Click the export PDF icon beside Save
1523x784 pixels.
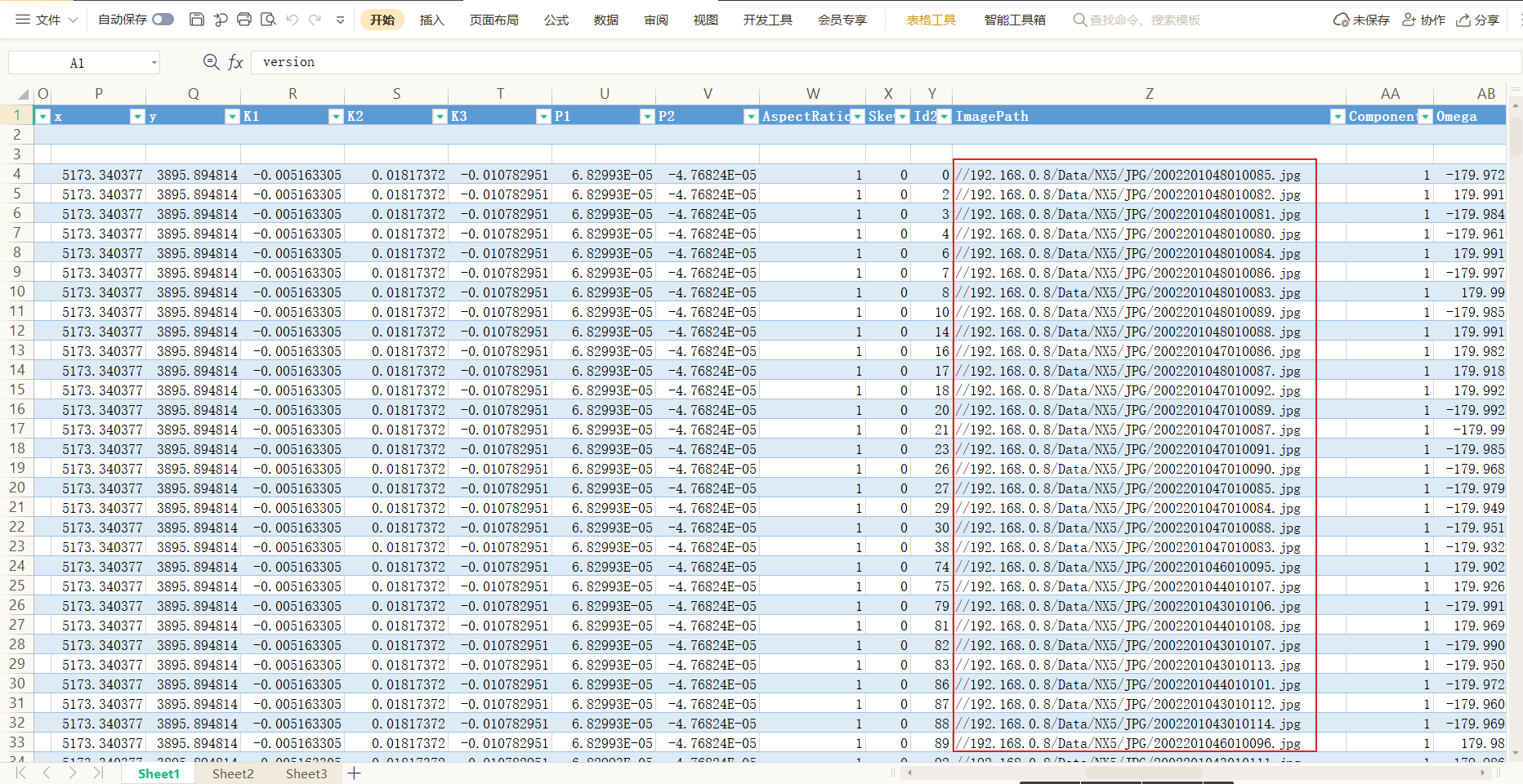click(x=220, y=20)
